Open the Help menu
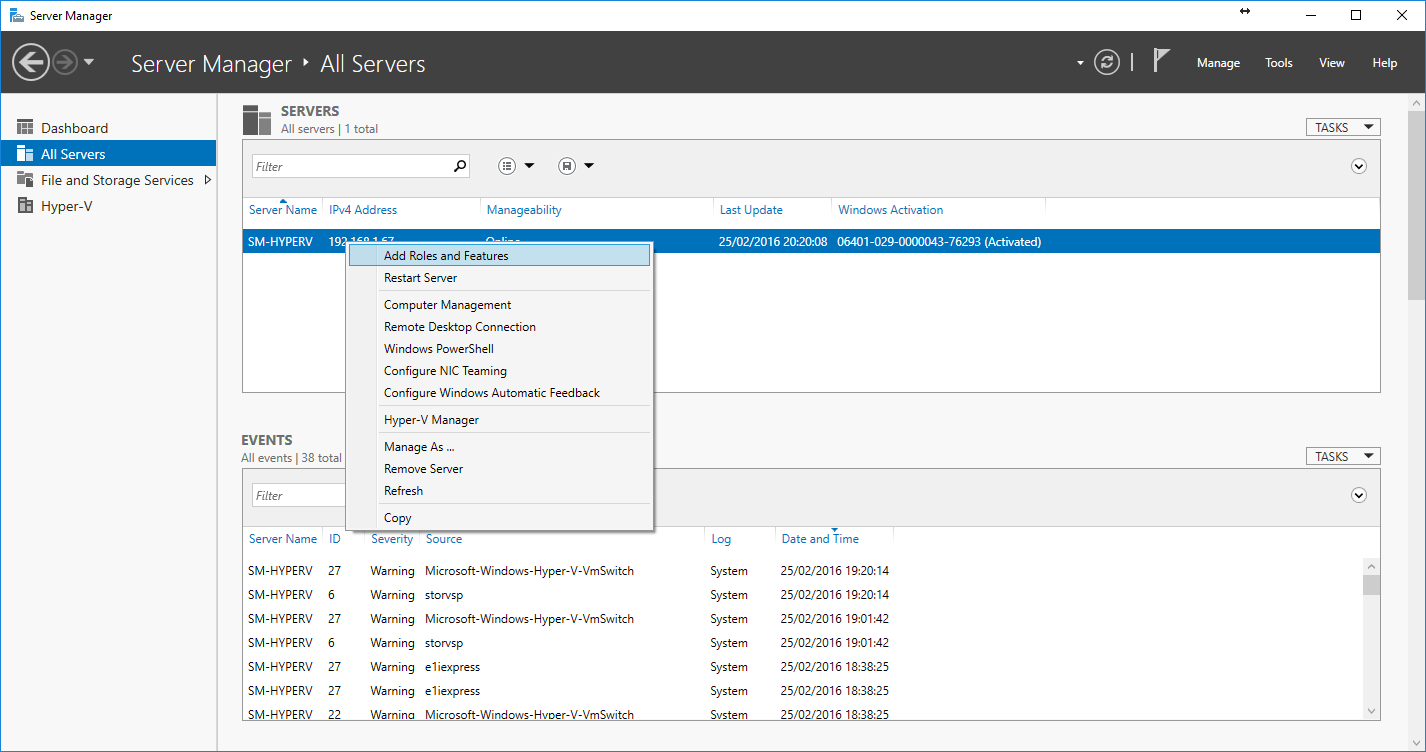The width and height of the screenshot is (1426, 752). pyautogui.click(x=1385, y=63)
